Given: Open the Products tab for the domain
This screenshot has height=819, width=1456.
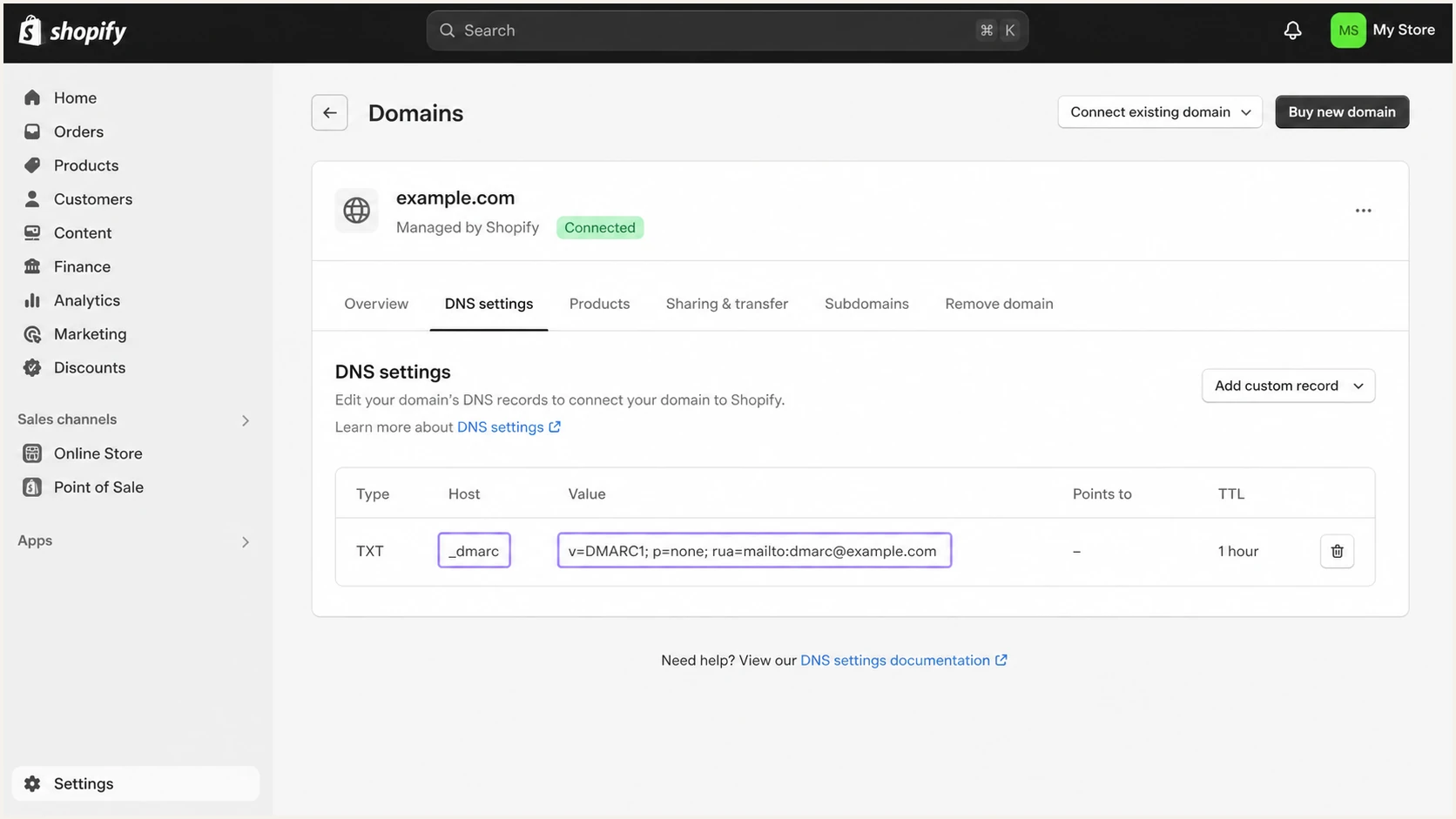Looking at the screenshot, I should [x=599, y=304].
